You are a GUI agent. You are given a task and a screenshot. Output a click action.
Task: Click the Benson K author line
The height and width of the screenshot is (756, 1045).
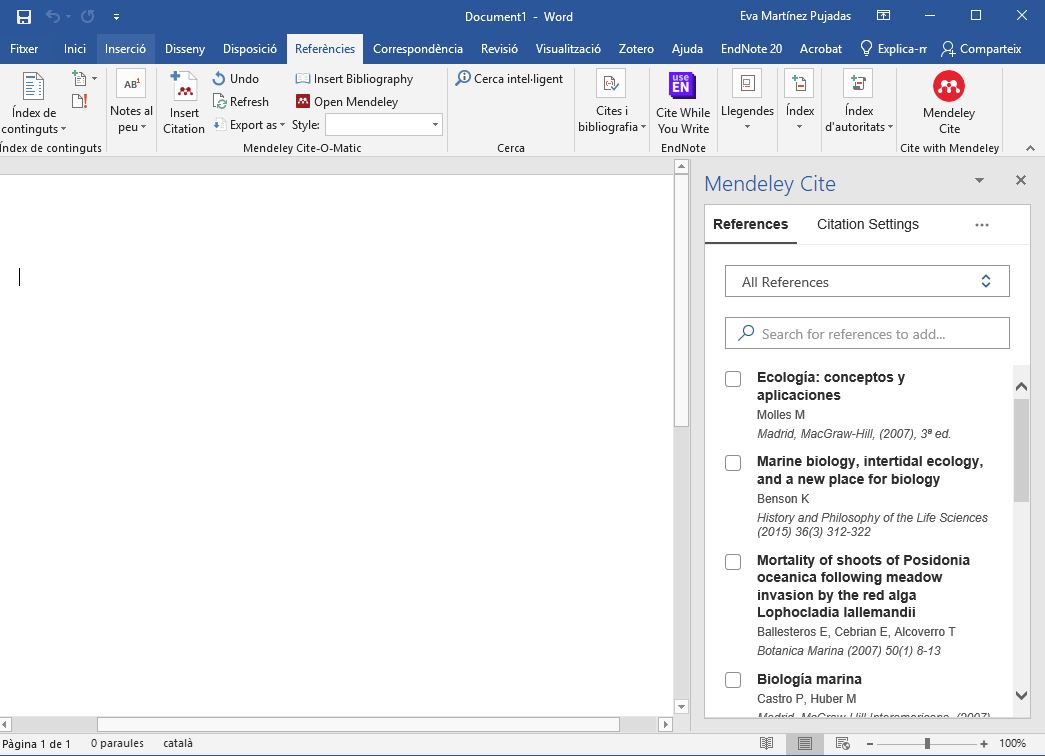click(783, 499)
